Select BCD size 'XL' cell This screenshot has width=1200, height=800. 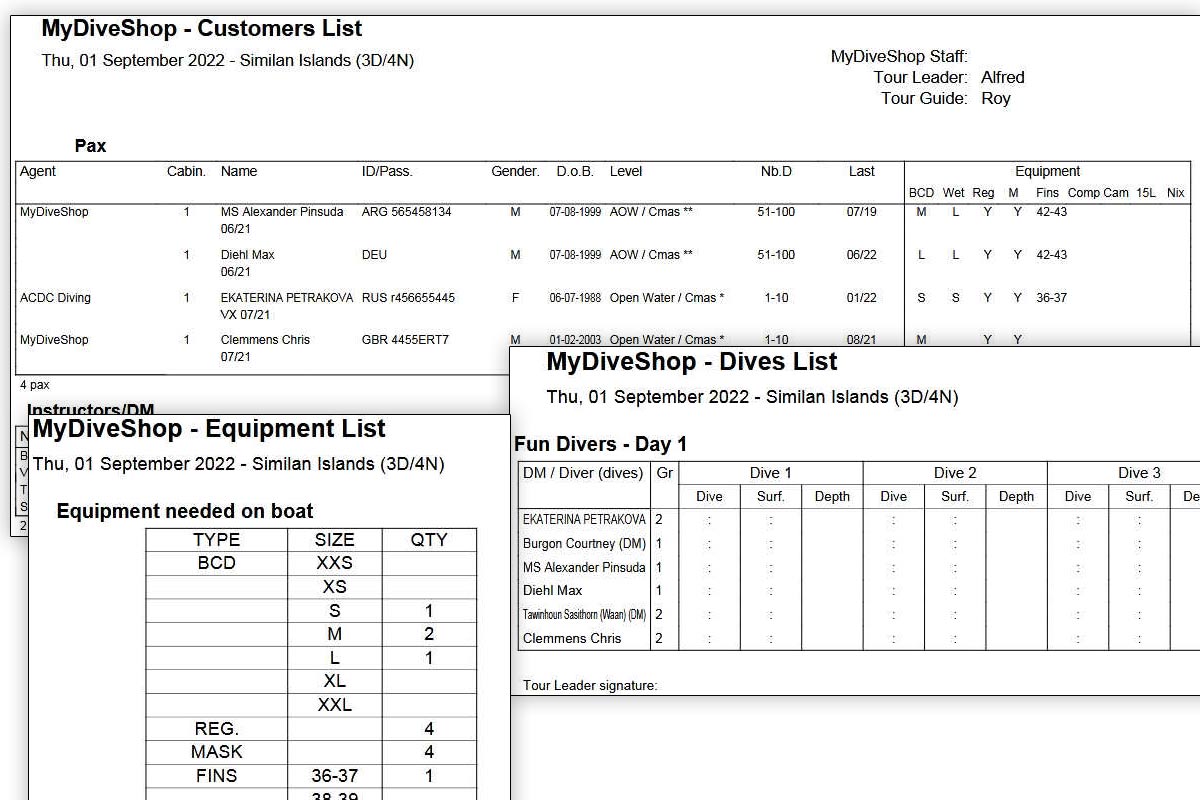coord(335,681)
